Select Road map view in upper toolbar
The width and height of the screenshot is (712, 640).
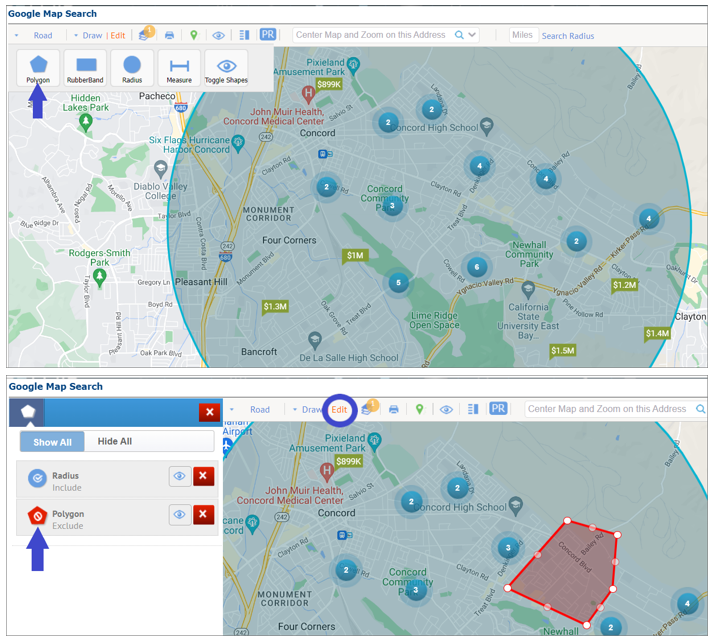pyautogui.click(x=43, y=35)
